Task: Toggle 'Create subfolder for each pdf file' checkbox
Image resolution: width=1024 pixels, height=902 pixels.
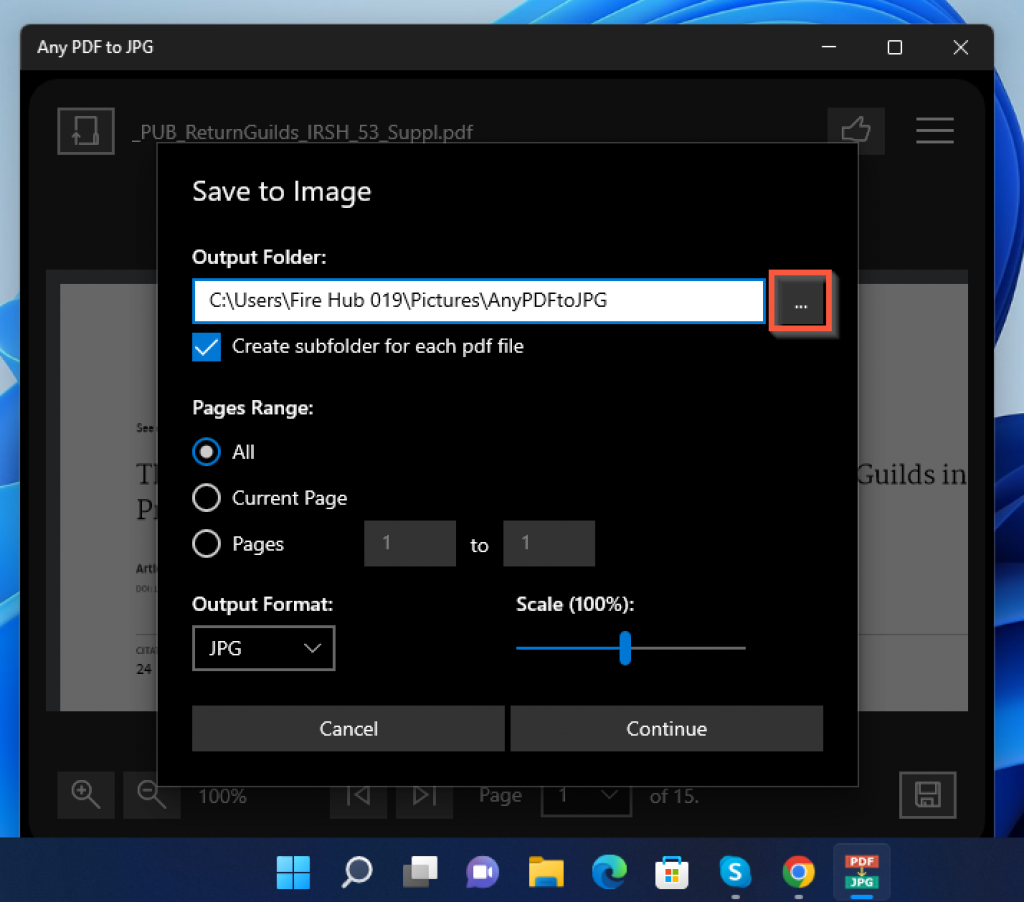Action: tap(206, 347)
